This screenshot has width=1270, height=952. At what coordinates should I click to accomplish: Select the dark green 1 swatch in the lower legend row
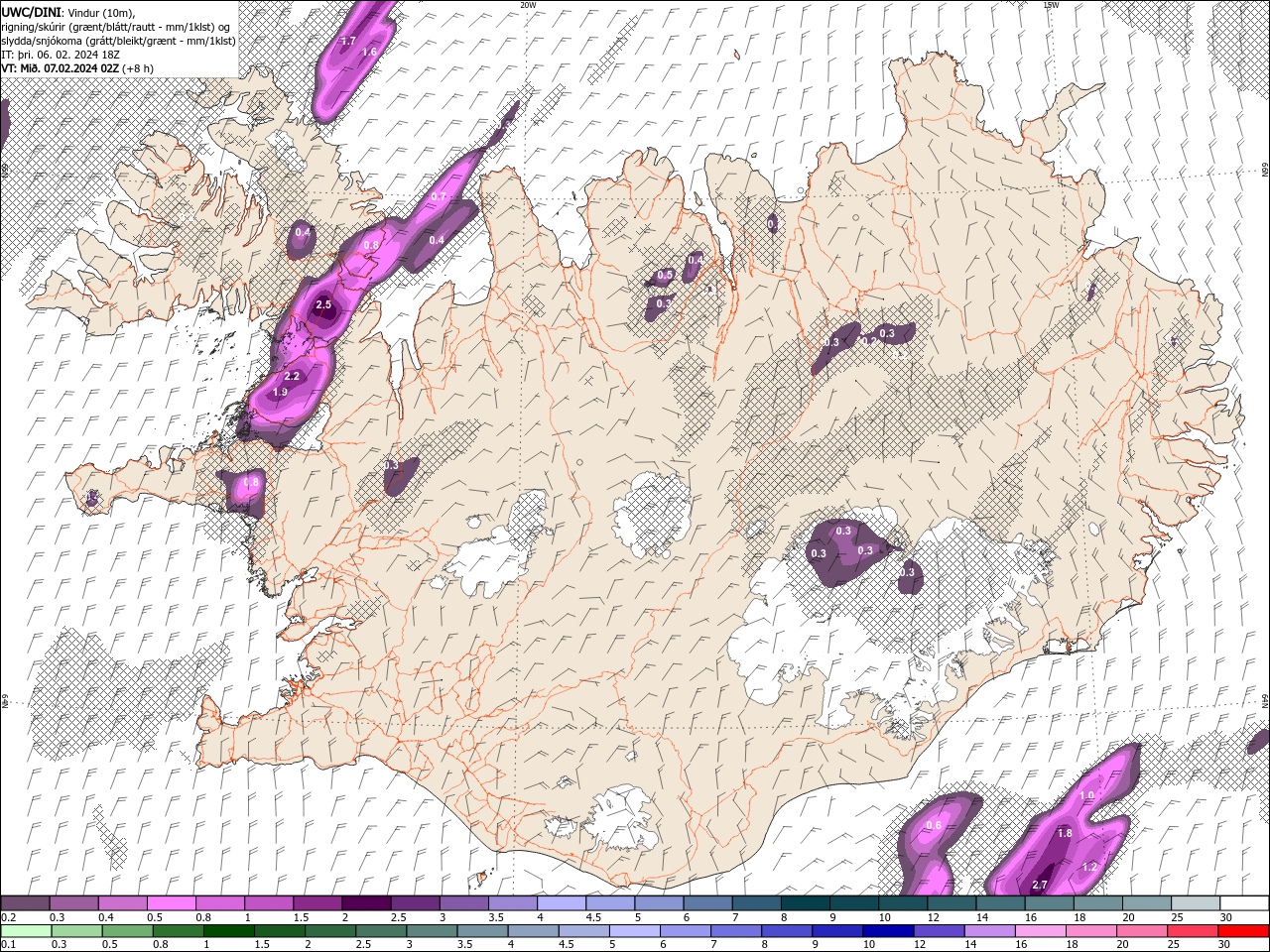pos(229,931)
